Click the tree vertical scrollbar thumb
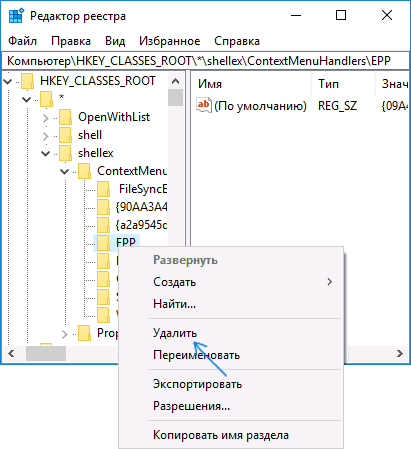 point(175,97)
